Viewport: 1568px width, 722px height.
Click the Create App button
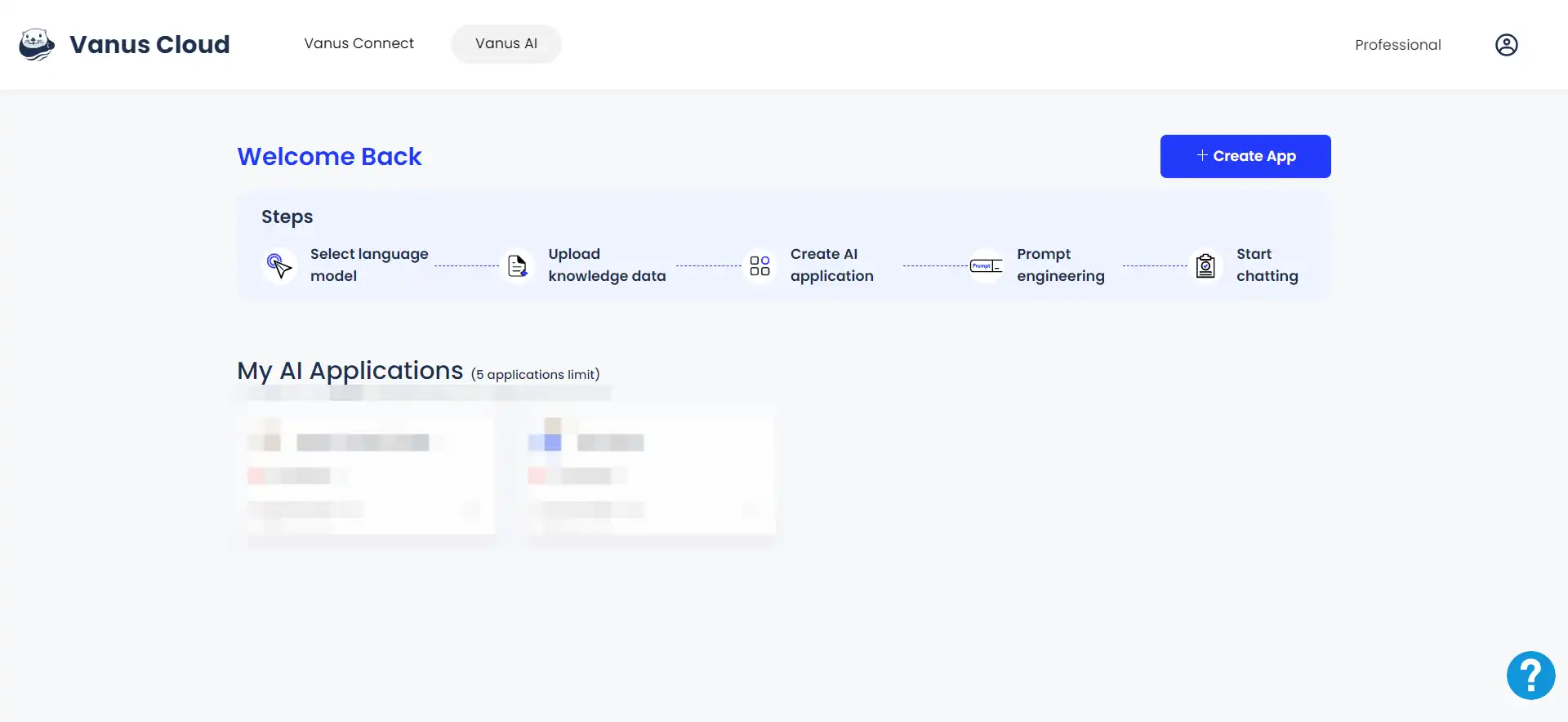point(1245,156)
